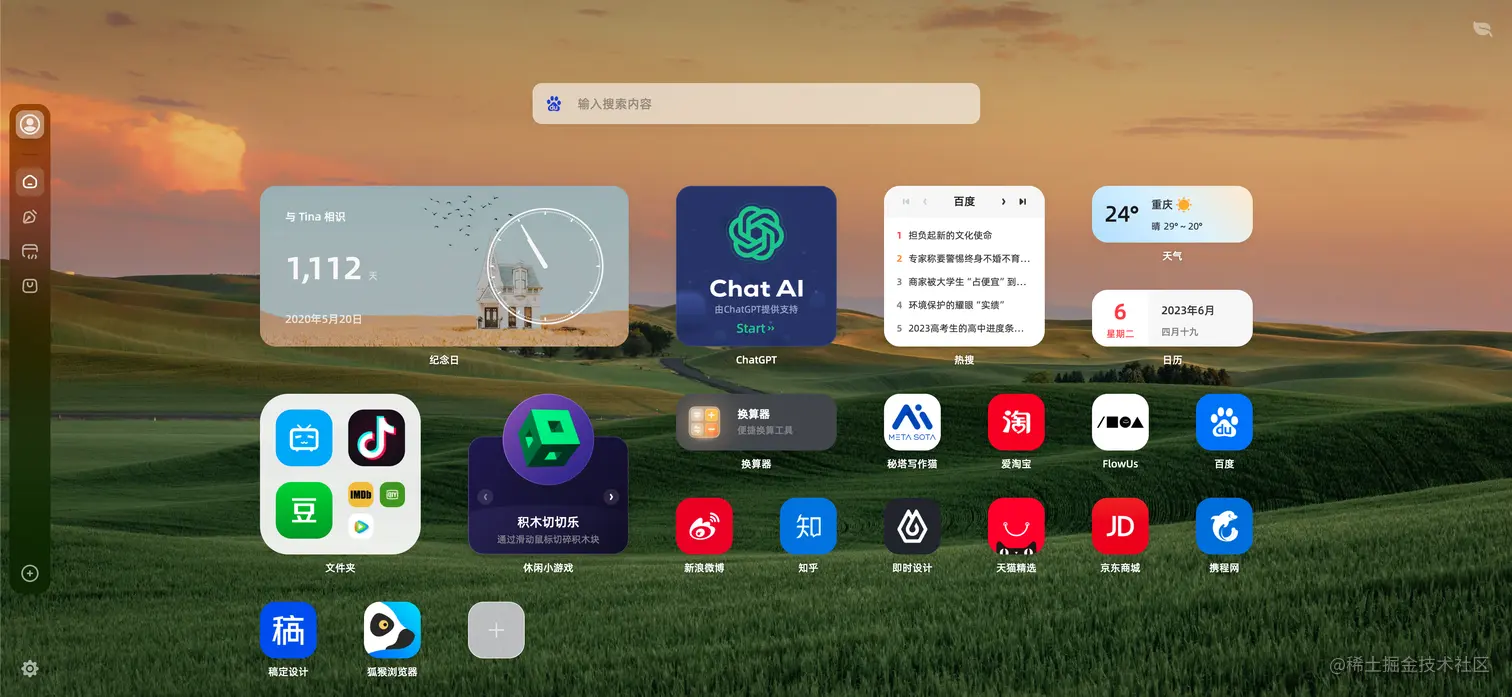Screen dimensions: 1512x697
Task: Open the 知乎 icon
Action: click(808, 526)
